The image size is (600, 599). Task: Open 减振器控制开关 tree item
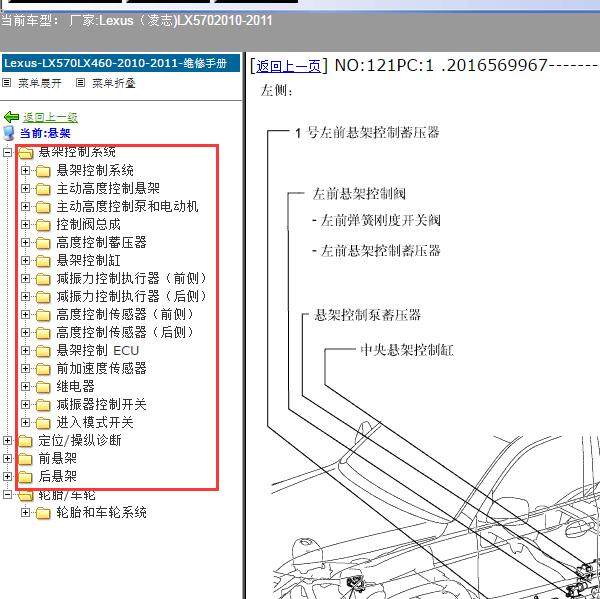coord(101,405)
